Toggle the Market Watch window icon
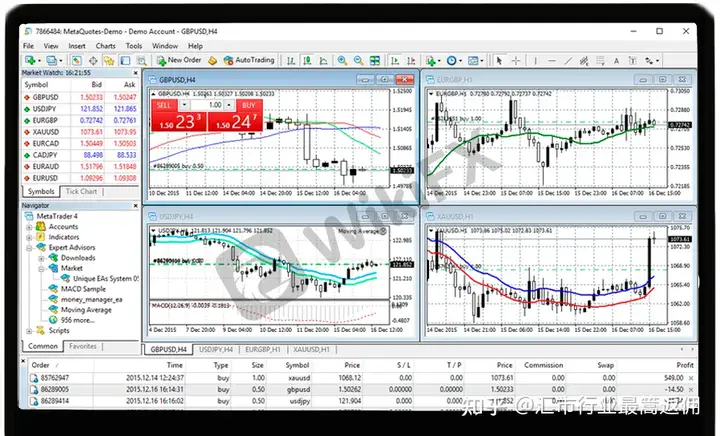 (77, 60)
